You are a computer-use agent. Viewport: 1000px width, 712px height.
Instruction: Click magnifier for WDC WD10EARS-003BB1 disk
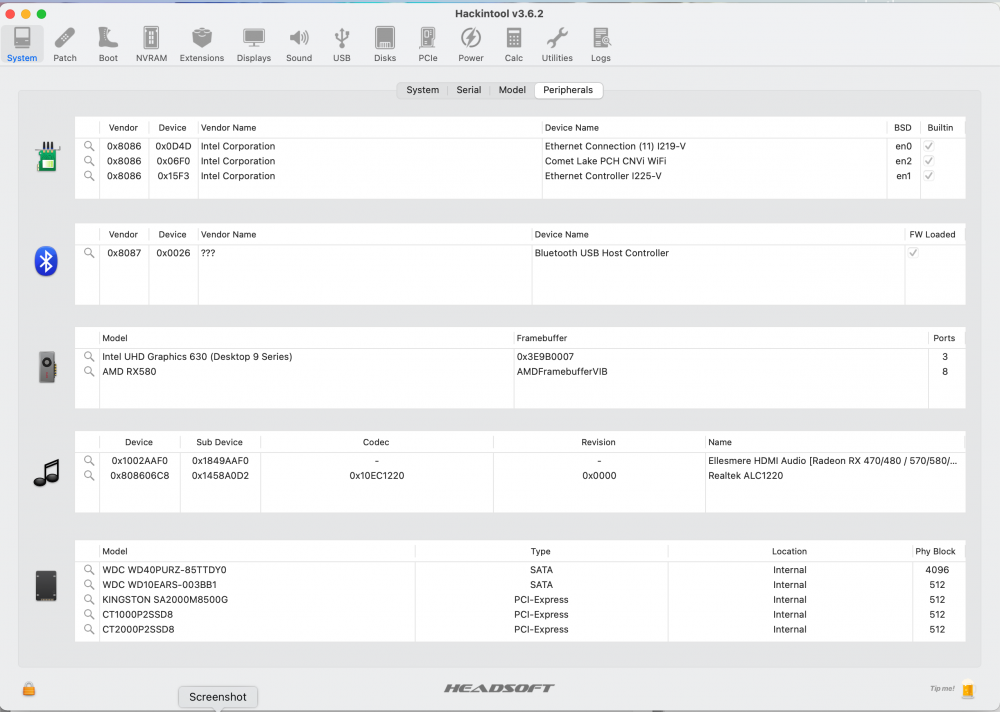89,584
